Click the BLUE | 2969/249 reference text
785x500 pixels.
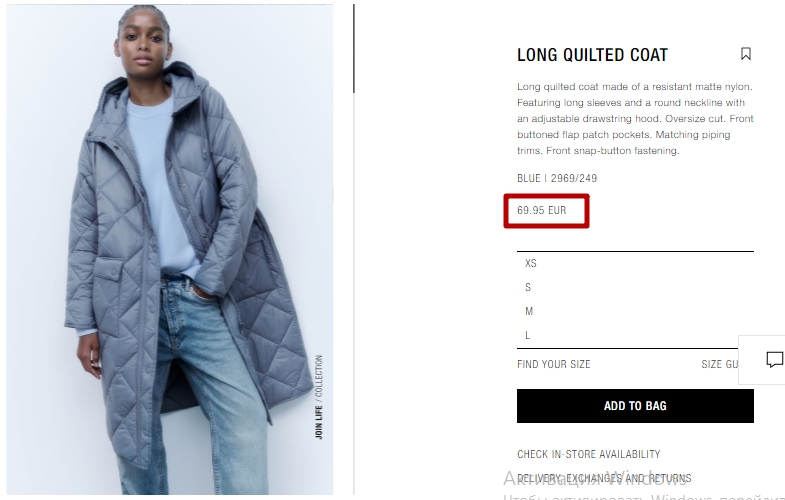click(x=557, y=178)
